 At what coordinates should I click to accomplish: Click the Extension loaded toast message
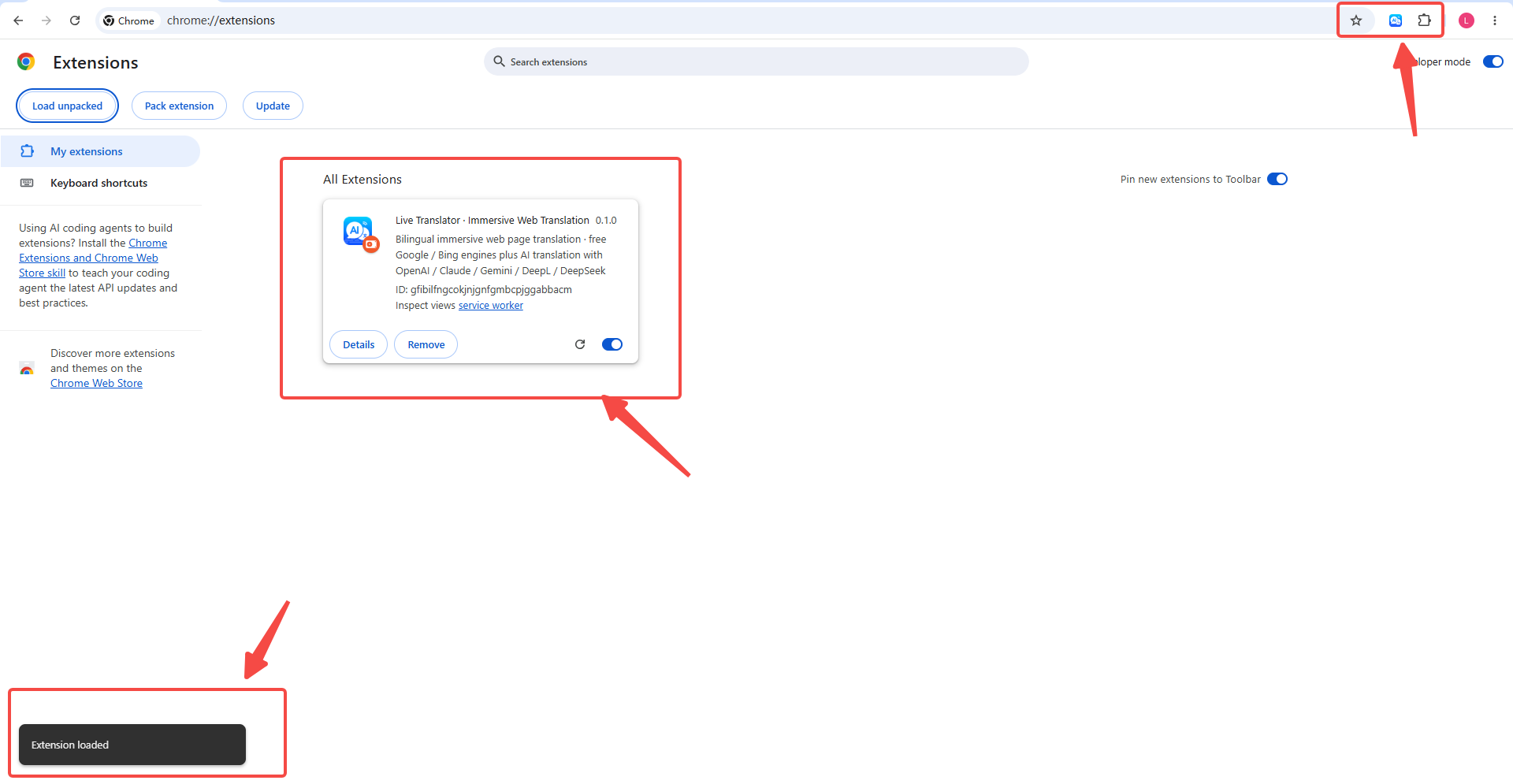coord(132,745)
